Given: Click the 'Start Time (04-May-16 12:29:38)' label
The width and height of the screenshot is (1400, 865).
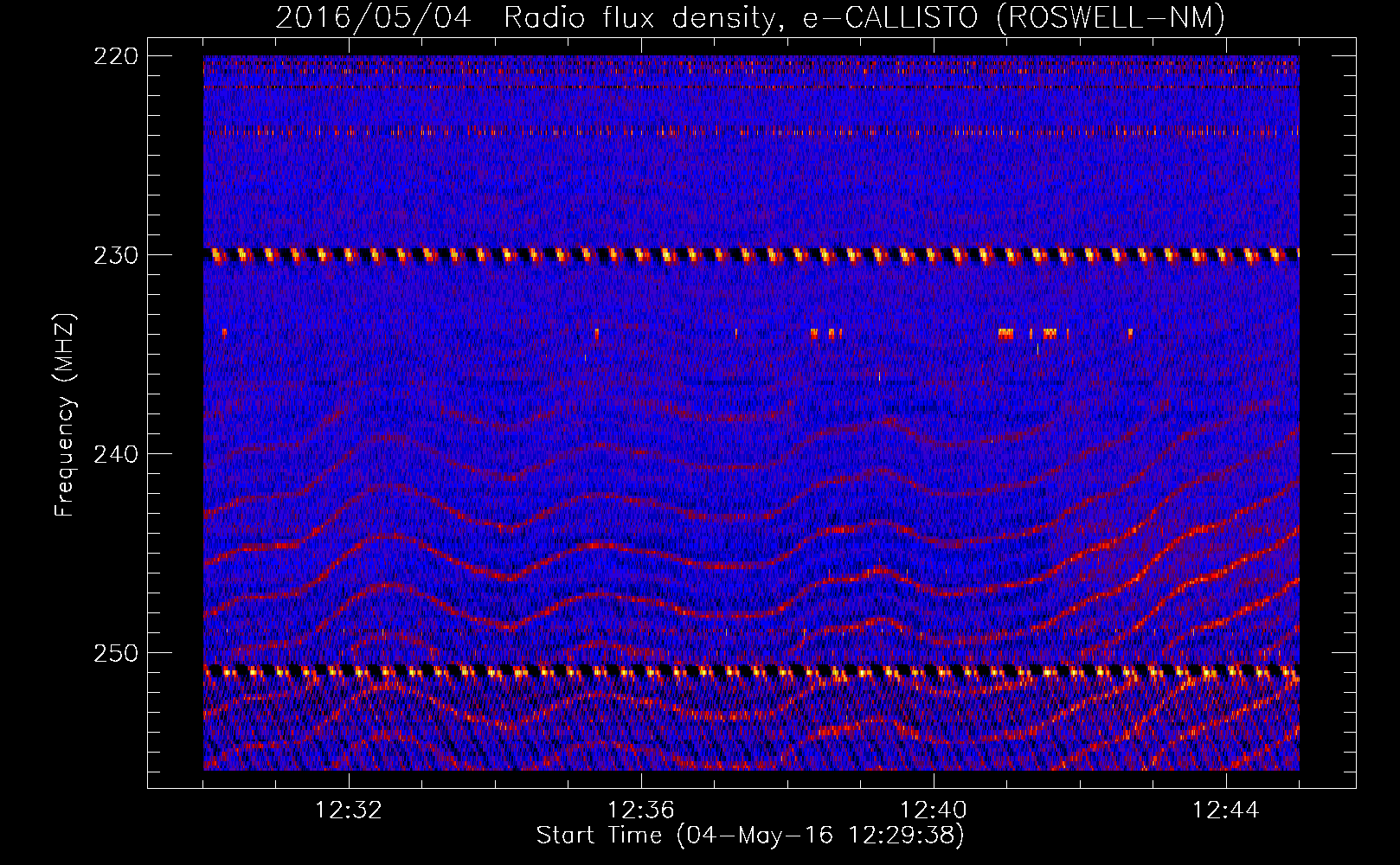Looking at the screenshot, I should (x=750, y=836).
